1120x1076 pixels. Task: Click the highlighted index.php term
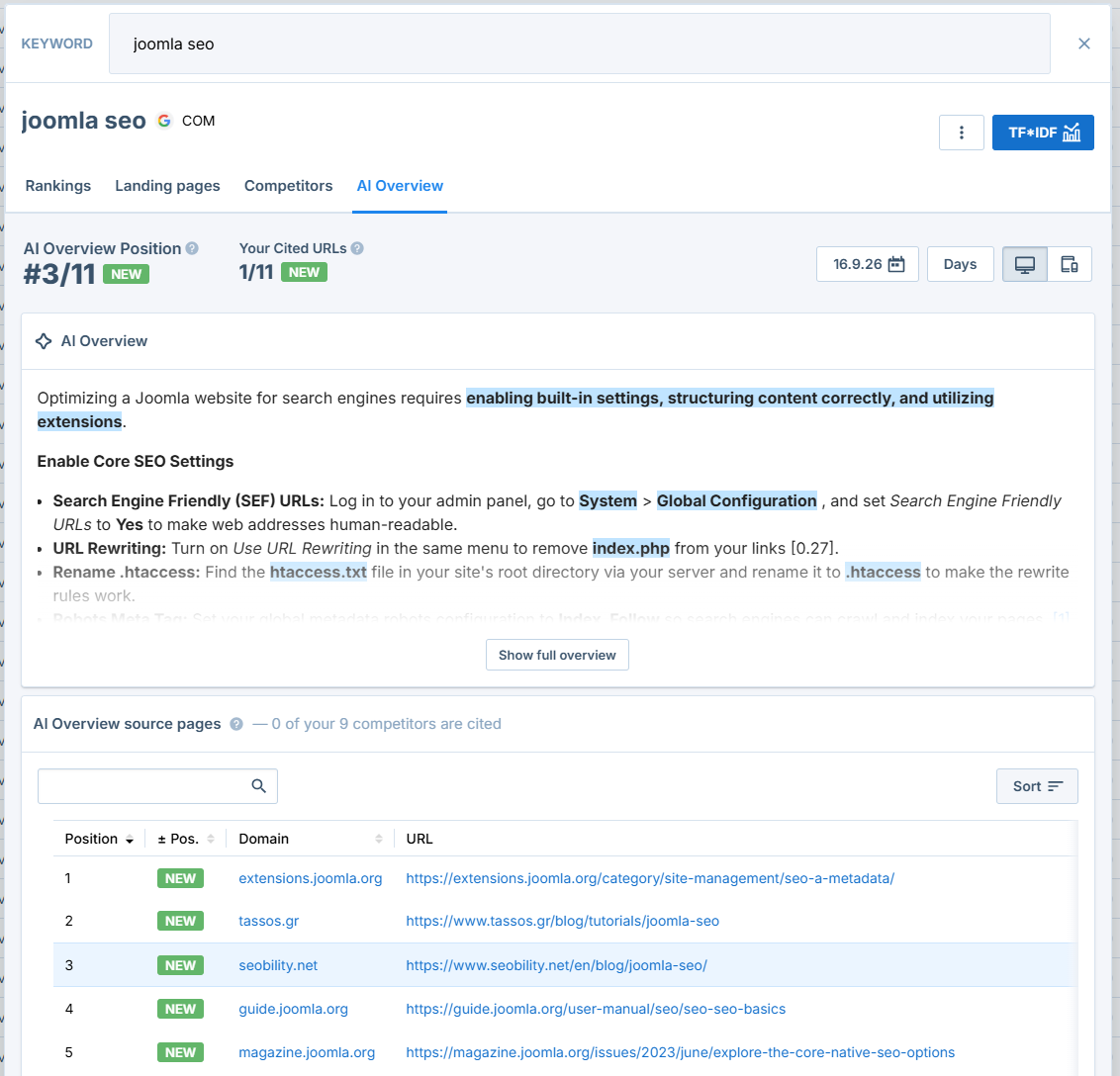pos(630,548)
